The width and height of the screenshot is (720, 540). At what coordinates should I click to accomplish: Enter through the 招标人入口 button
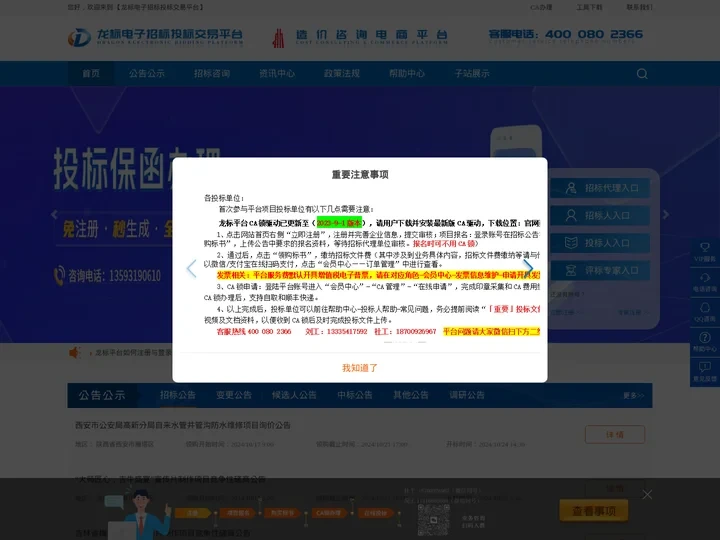(x=600, y=215)
